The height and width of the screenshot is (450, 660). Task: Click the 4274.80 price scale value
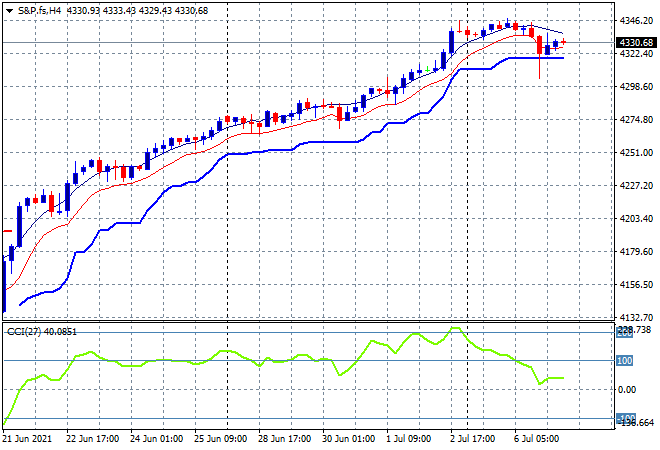point(636,120)
